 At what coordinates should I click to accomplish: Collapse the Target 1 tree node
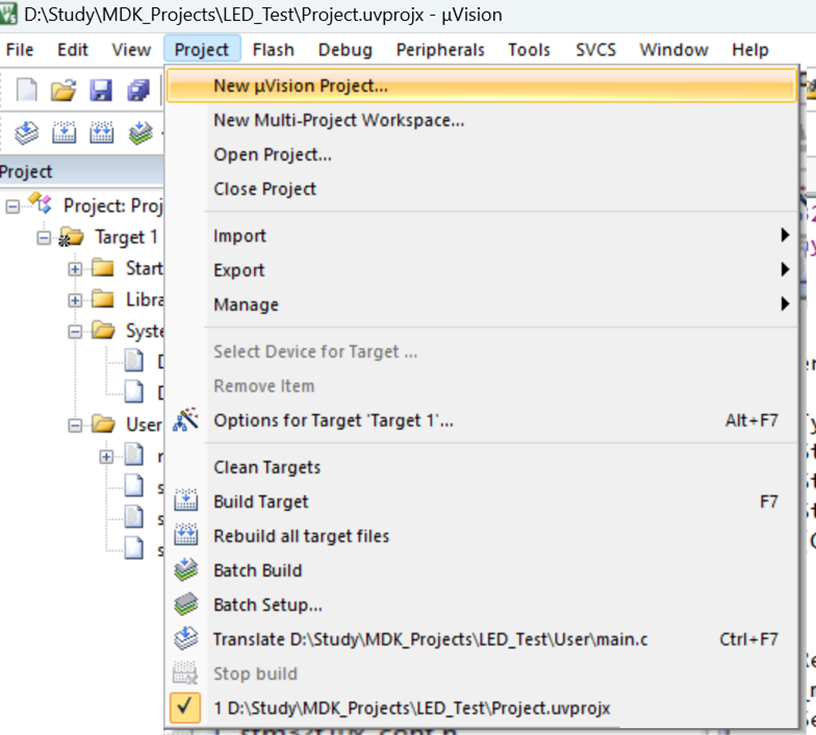pyautogui.click(x=44, y=238)
